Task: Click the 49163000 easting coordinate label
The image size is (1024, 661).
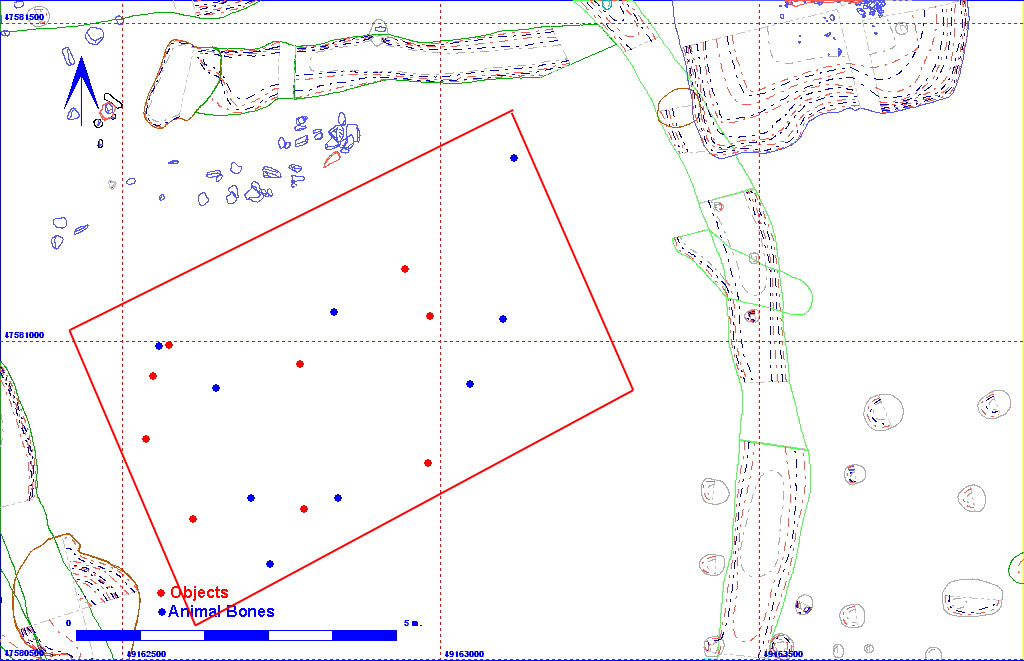Action: 464,654
